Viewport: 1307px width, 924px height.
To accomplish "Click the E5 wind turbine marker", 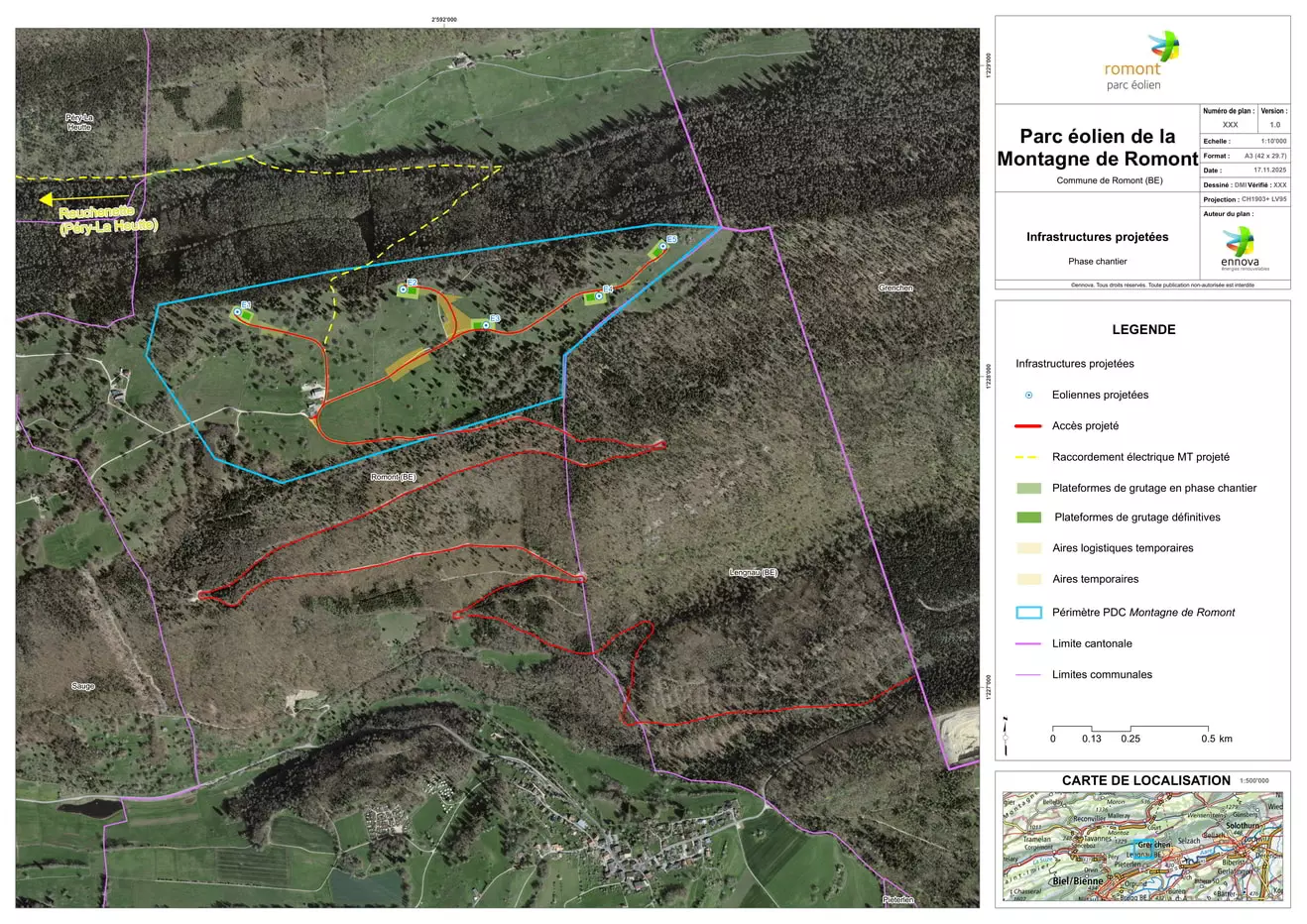I will 661,246.
